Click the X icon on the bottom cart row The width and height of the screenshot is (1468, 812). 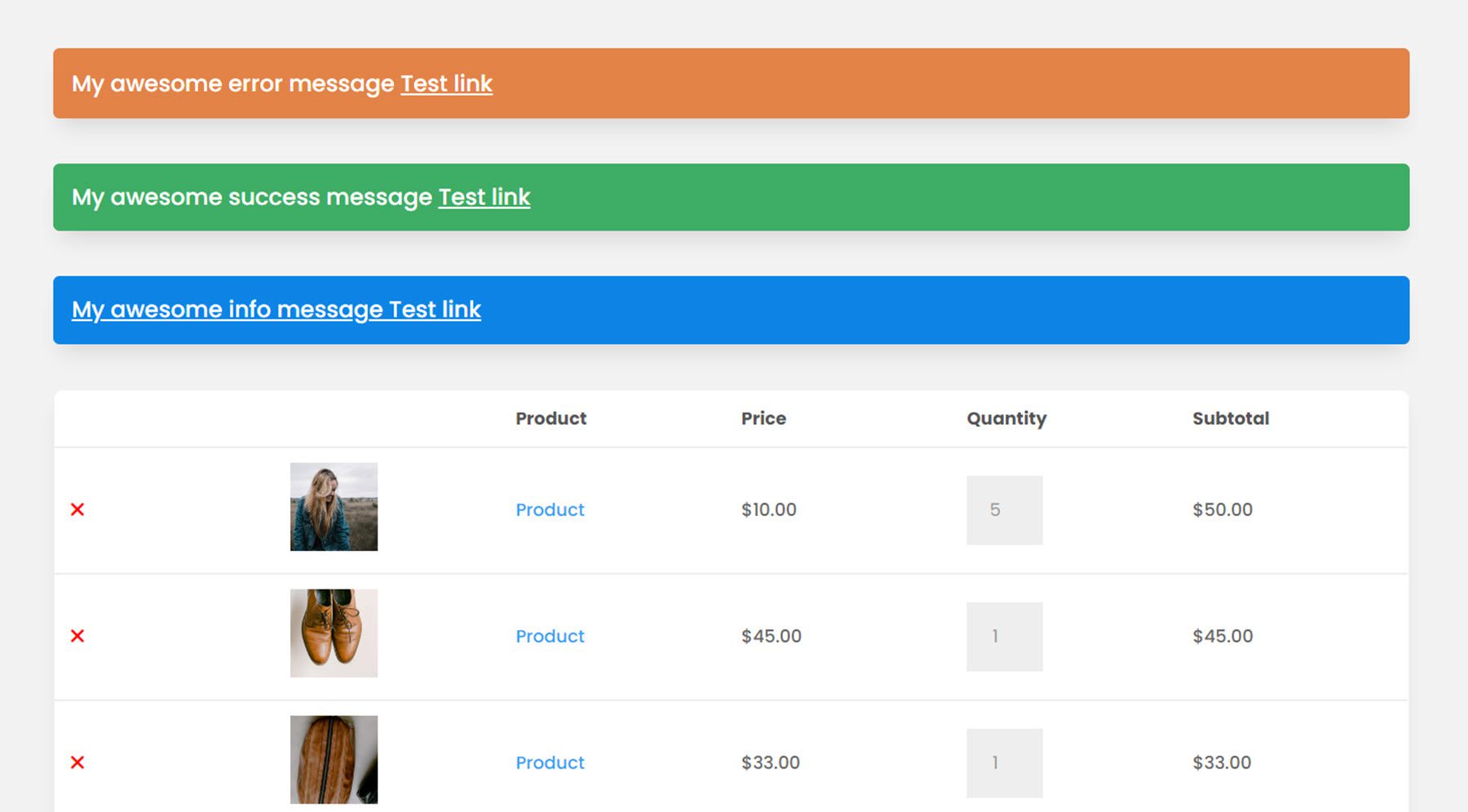click(77, 762)
